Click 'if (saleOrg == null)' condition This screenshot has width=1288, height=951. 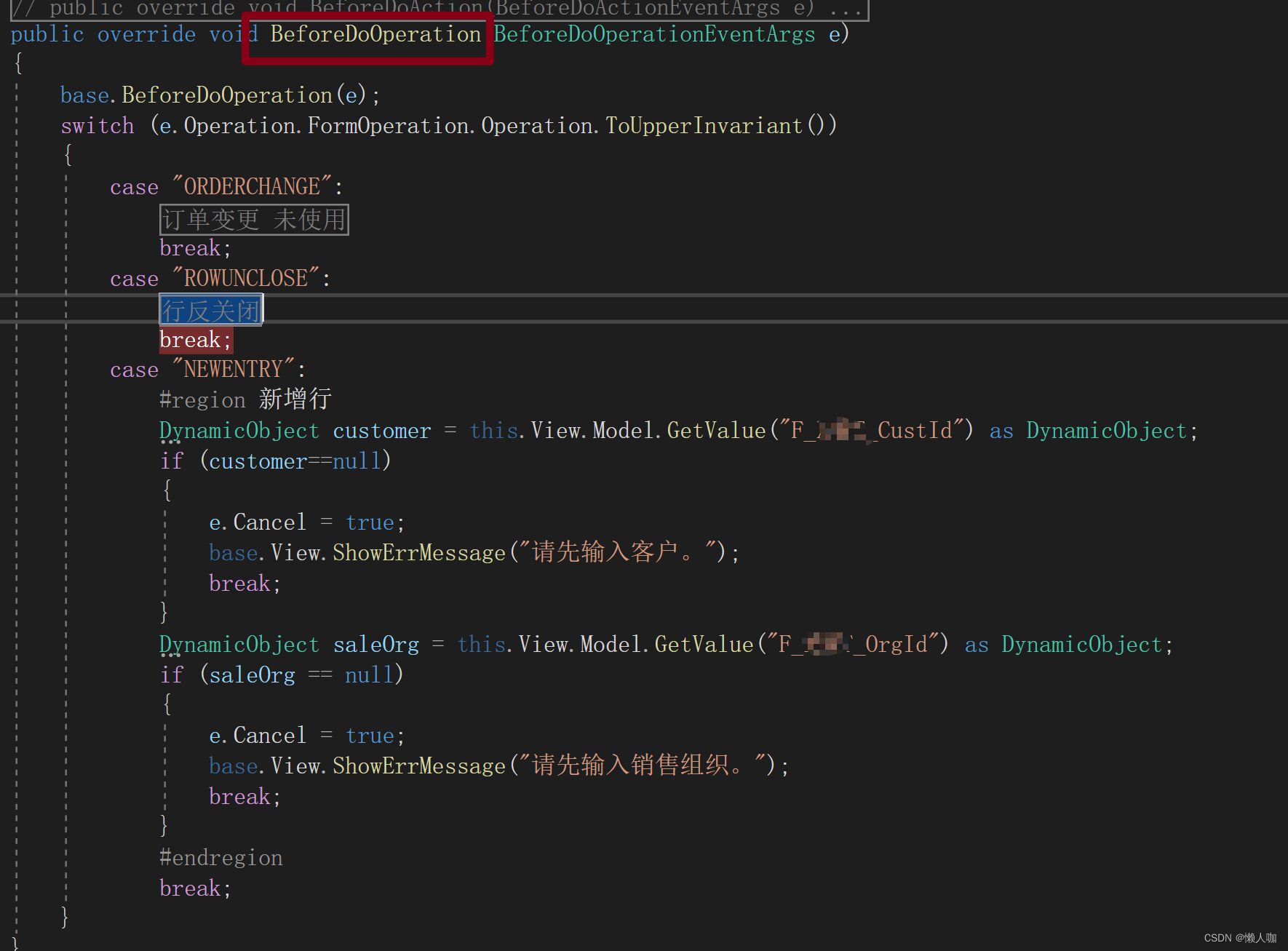[x=282, y=675]
